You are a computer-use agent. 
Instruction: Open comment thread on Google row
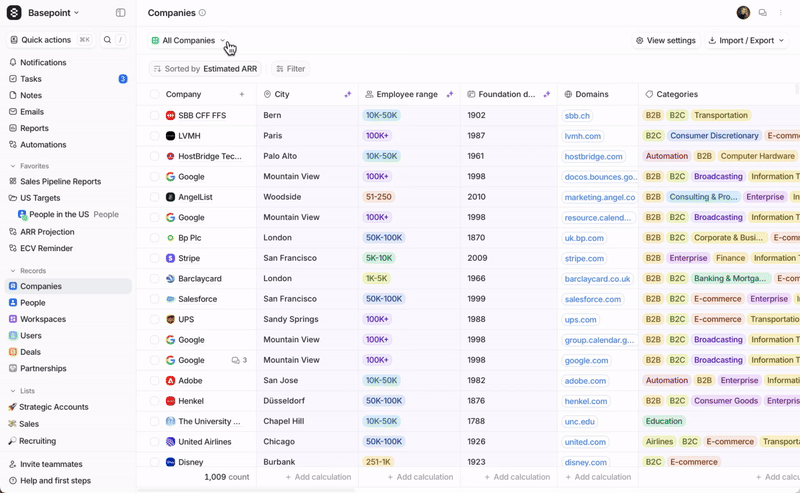[x=239, y=360]
